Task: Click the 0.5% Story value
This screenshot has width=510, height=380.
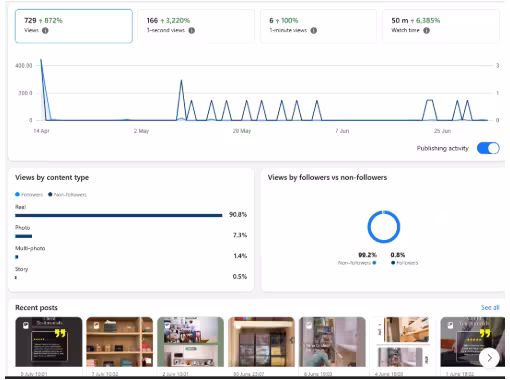Action: tap(240, 276)
